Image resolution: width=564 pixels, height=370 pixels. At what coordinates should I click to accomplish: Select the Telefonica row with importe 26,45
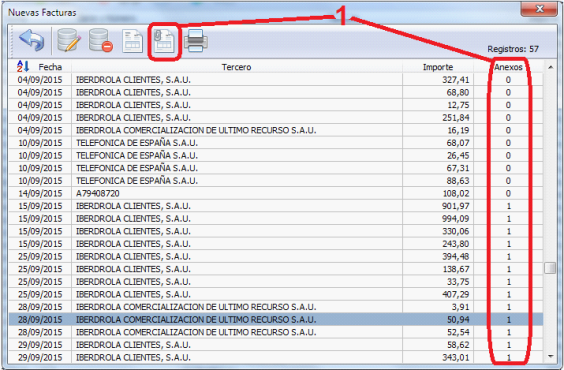pos(276,155)
